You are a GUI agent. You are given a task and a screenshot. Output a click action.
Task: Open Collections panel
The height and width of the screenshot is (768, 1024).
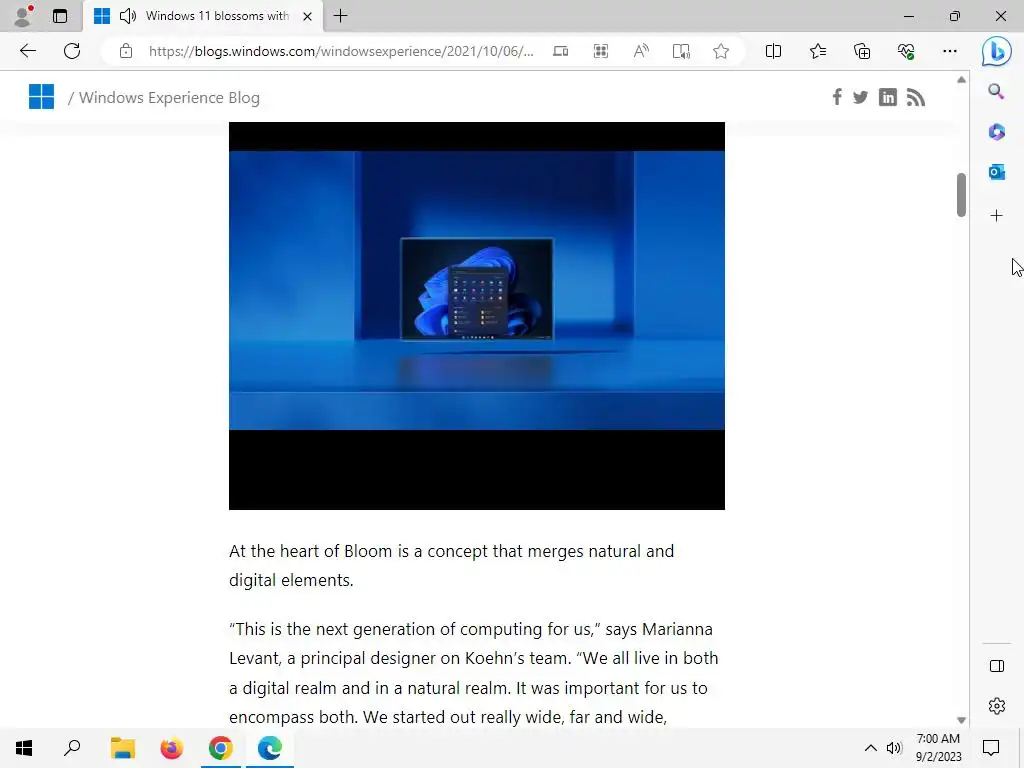862,51
